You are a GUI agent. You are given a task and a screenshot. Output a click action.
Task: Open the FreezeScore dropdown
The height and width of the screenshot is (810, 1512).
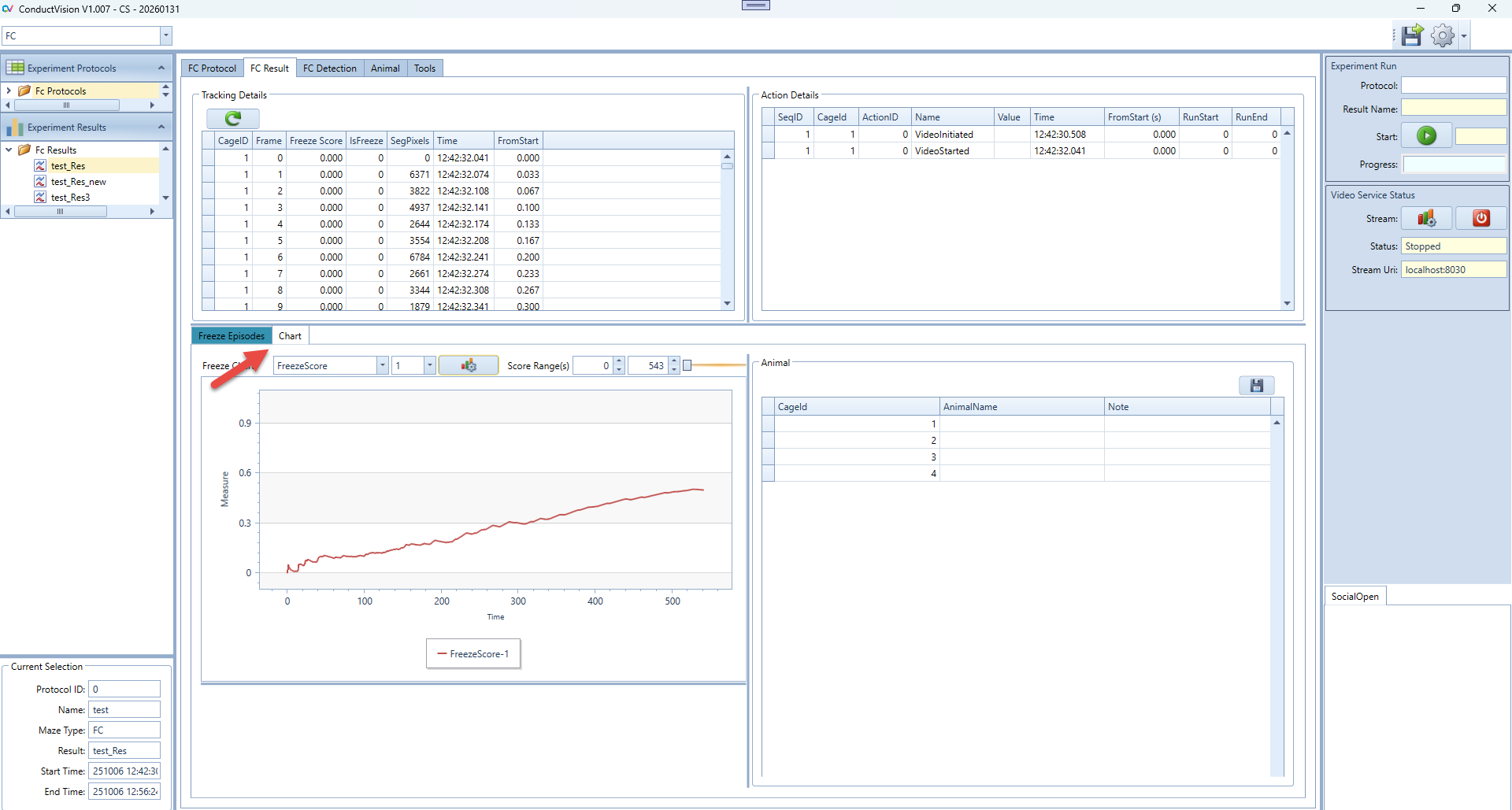click(x=382, y=366)
